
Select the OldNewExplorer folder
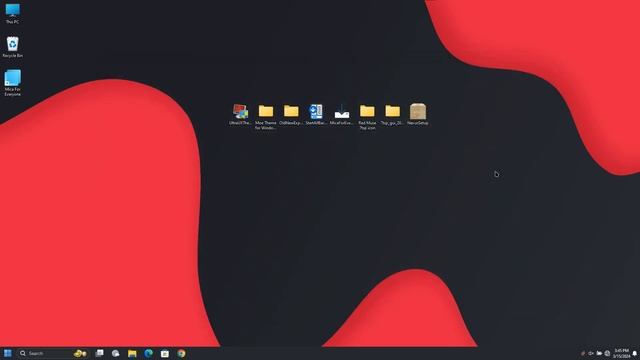291,114
